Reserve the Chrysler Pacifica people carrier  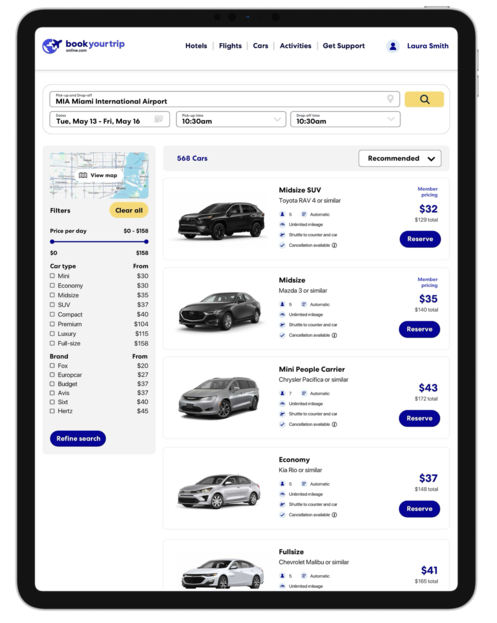click(x=420, y=419)
